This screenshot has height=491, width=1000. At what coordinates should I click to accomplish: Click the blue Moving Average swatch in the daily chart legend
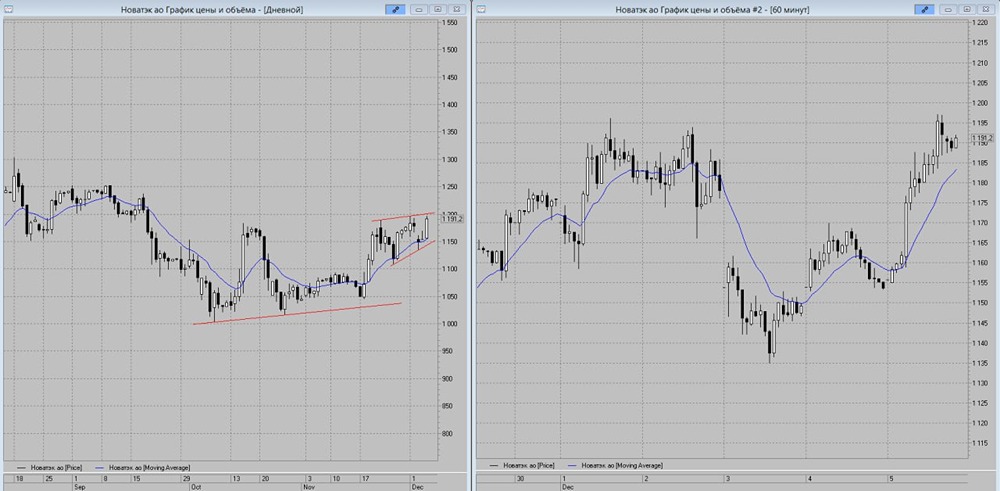point(98,468)
